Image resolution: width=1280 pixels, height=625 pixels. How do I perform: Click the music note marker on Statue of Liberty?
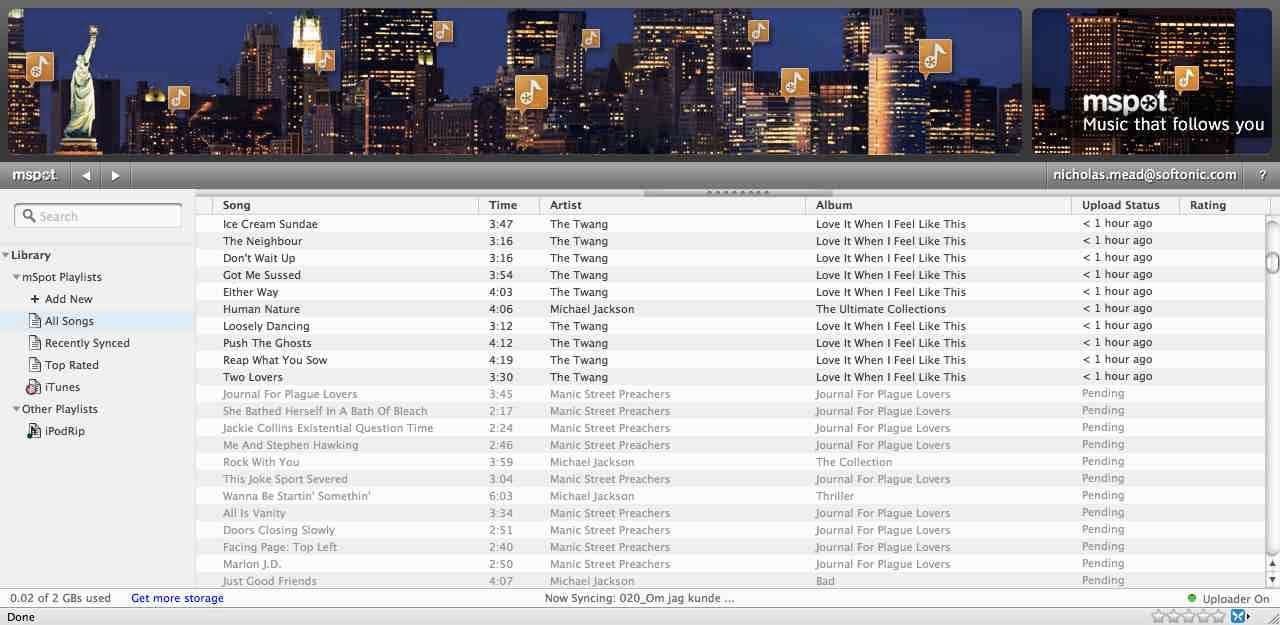click(39, 68)
